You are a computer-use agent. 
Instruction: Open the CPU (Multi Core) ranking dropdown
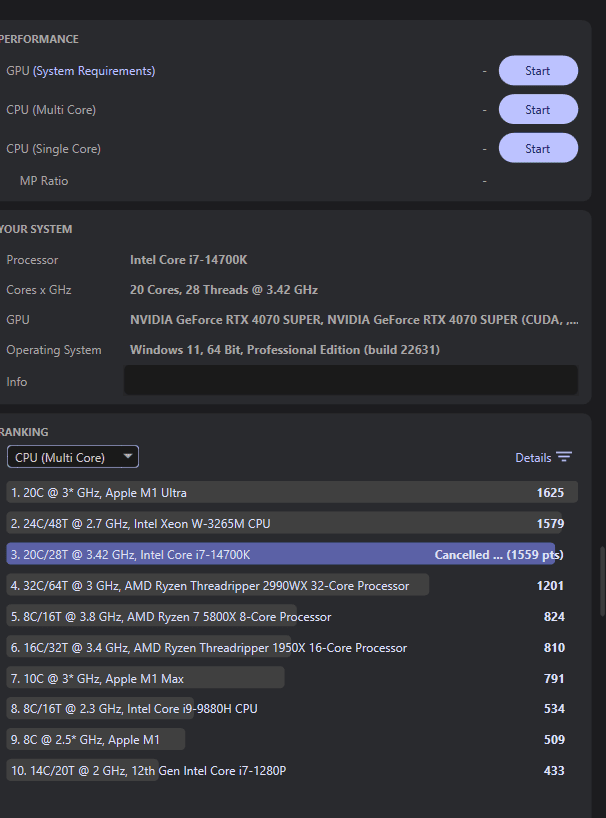click(73, 457)
